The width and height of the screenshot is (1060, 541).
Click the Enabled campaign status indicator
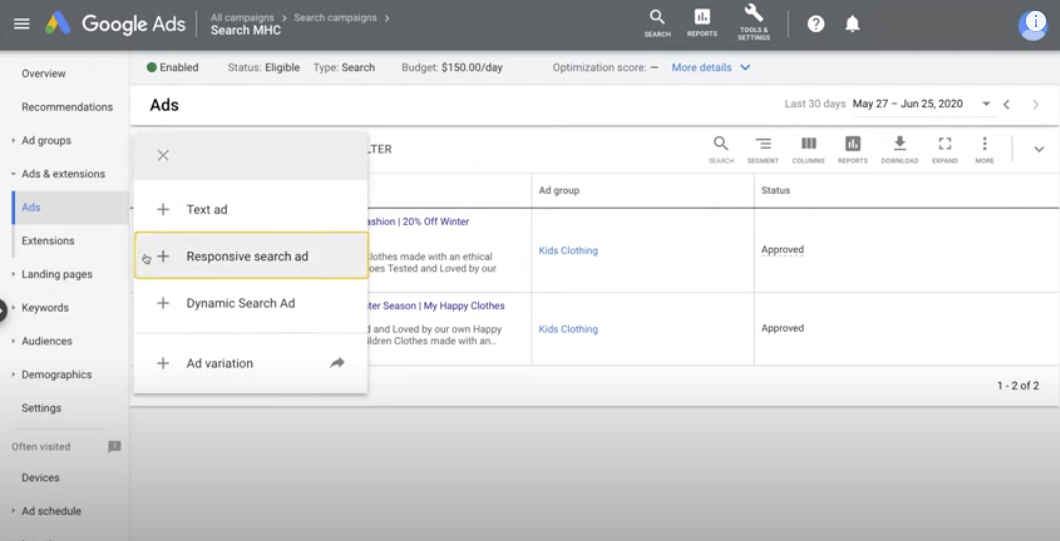[172, 68]
